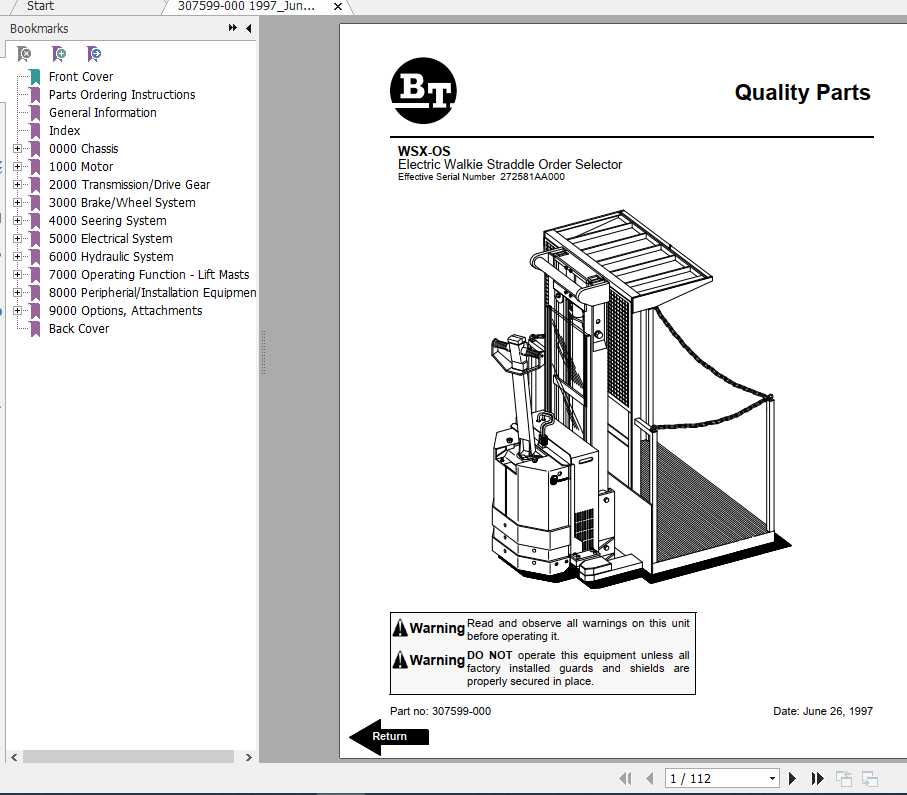This screenshot has width=907, height=795.
Task: Open the page number dropdown
Action: click(771, 778)
